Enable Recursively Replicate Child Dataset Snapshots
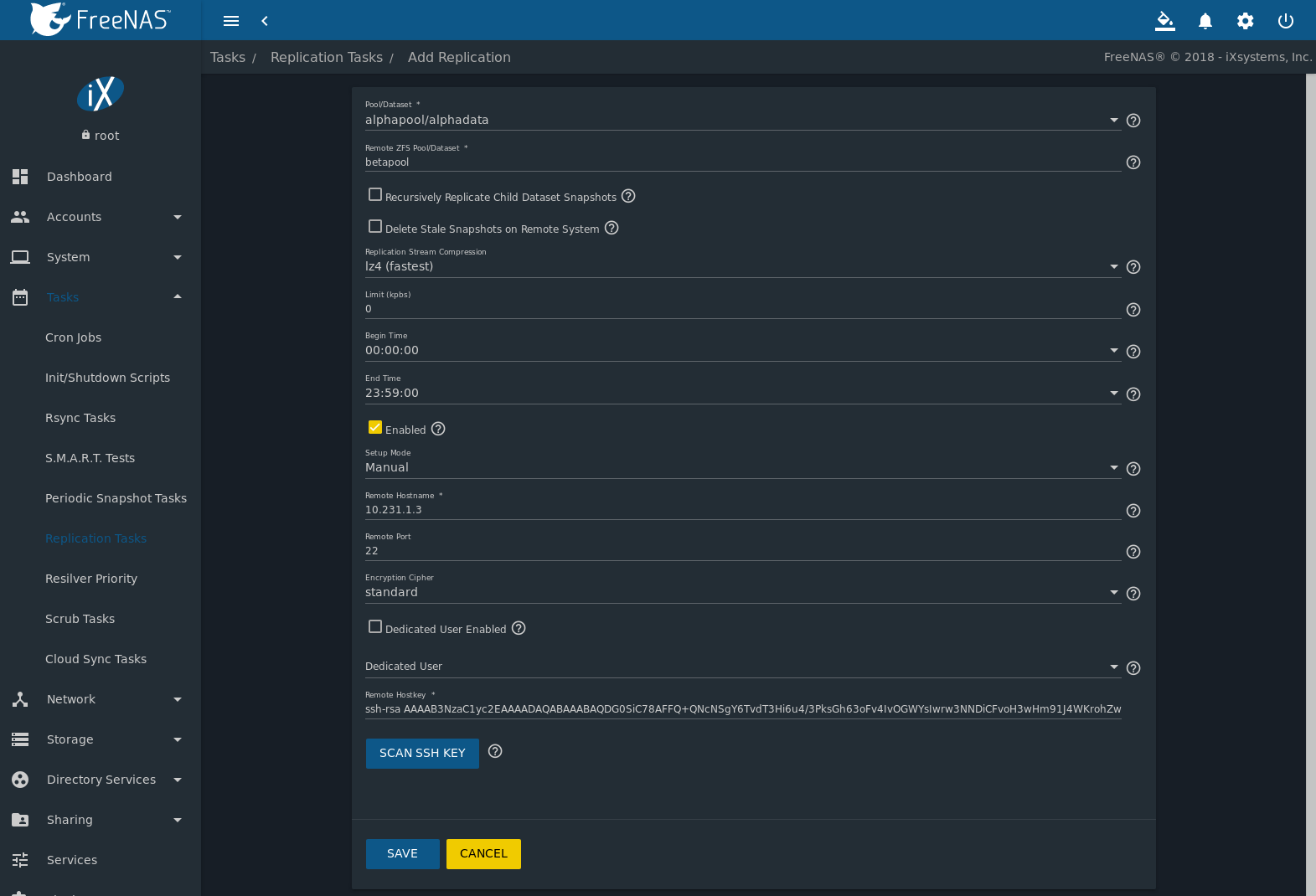 (375, 194)
